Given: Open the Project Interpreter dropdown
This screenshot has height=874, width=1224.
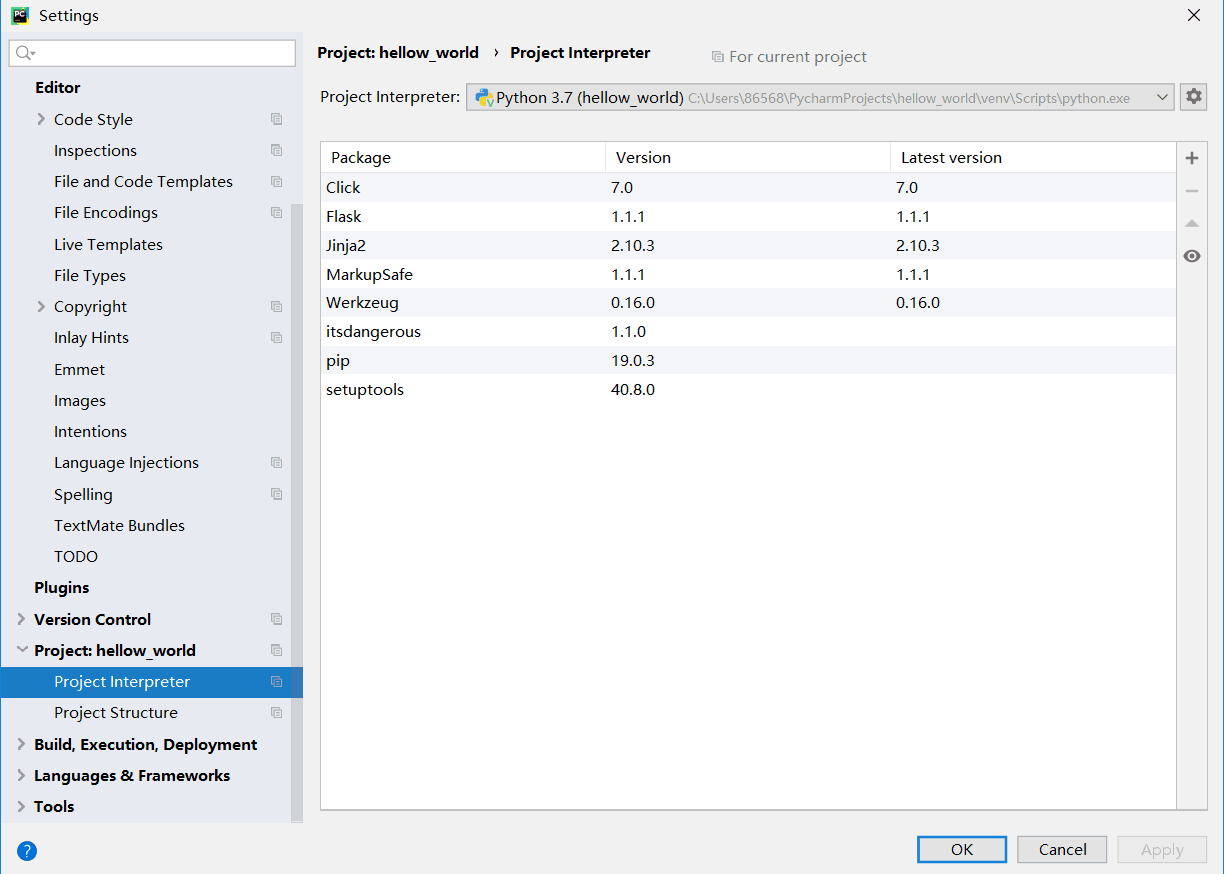Looking at the screenshot, I should click(x=1163, y=97).
